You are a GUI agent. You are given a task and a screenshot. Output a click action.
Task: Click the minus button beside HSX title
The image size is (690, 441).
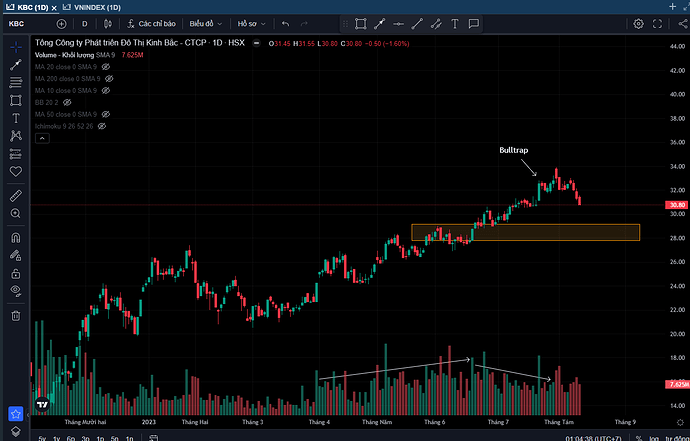pos(256,43)
